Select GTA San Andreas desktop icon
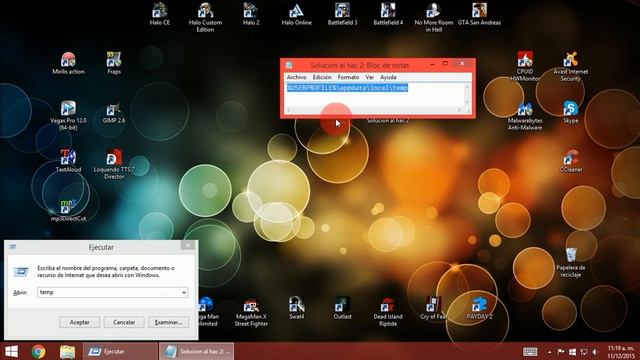This screenshot has height=360, width=640. click(x=480, y=14)
